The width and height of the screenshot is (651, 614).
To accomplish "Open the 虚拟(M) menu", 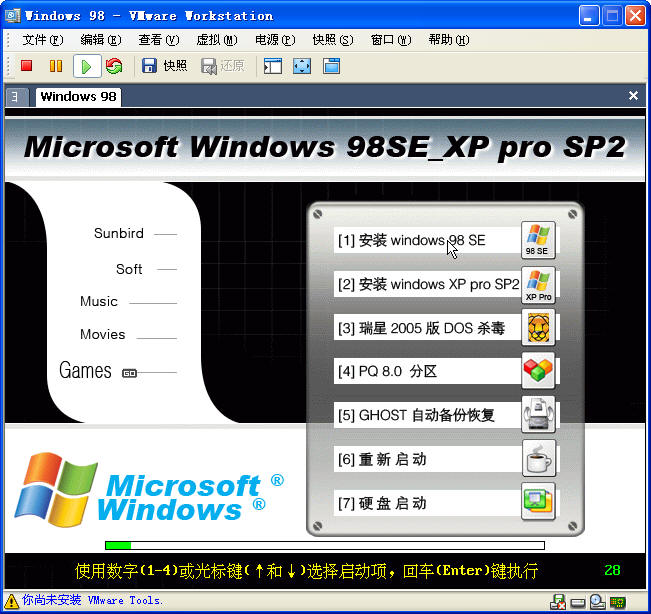I will pos(217,40).
